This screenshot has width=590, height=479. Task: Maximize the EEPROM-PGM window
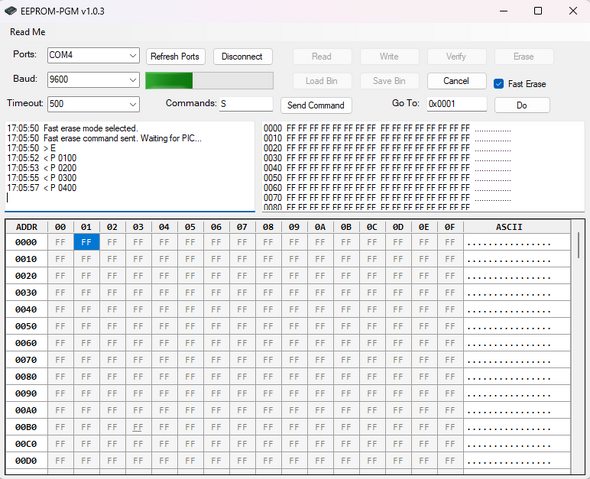[x=538, y=11]
